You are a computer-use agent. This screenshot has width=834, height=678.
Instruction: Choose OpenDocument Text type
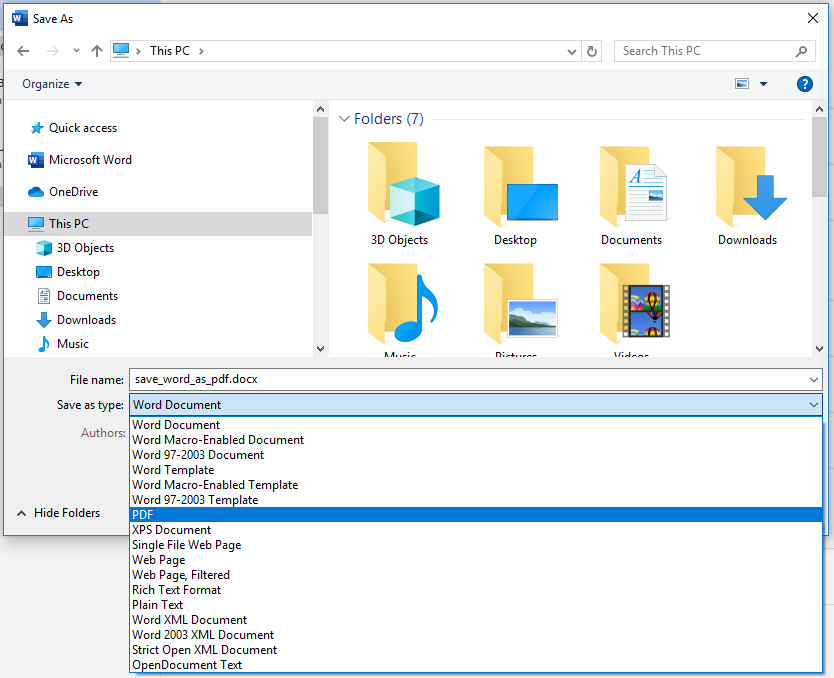(x=476, y=665)
